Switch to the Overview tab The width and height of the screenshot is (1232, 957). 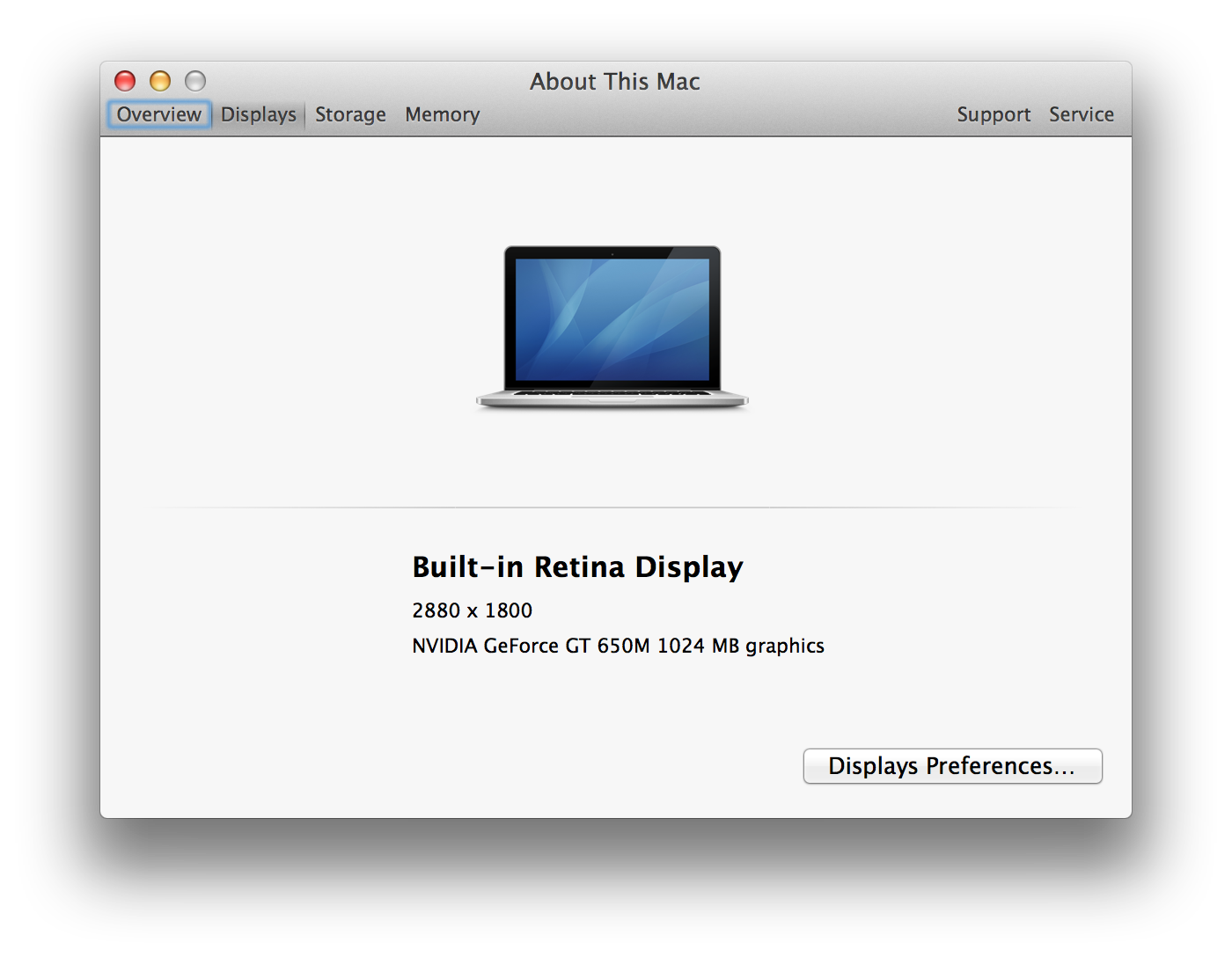[159, 114]
